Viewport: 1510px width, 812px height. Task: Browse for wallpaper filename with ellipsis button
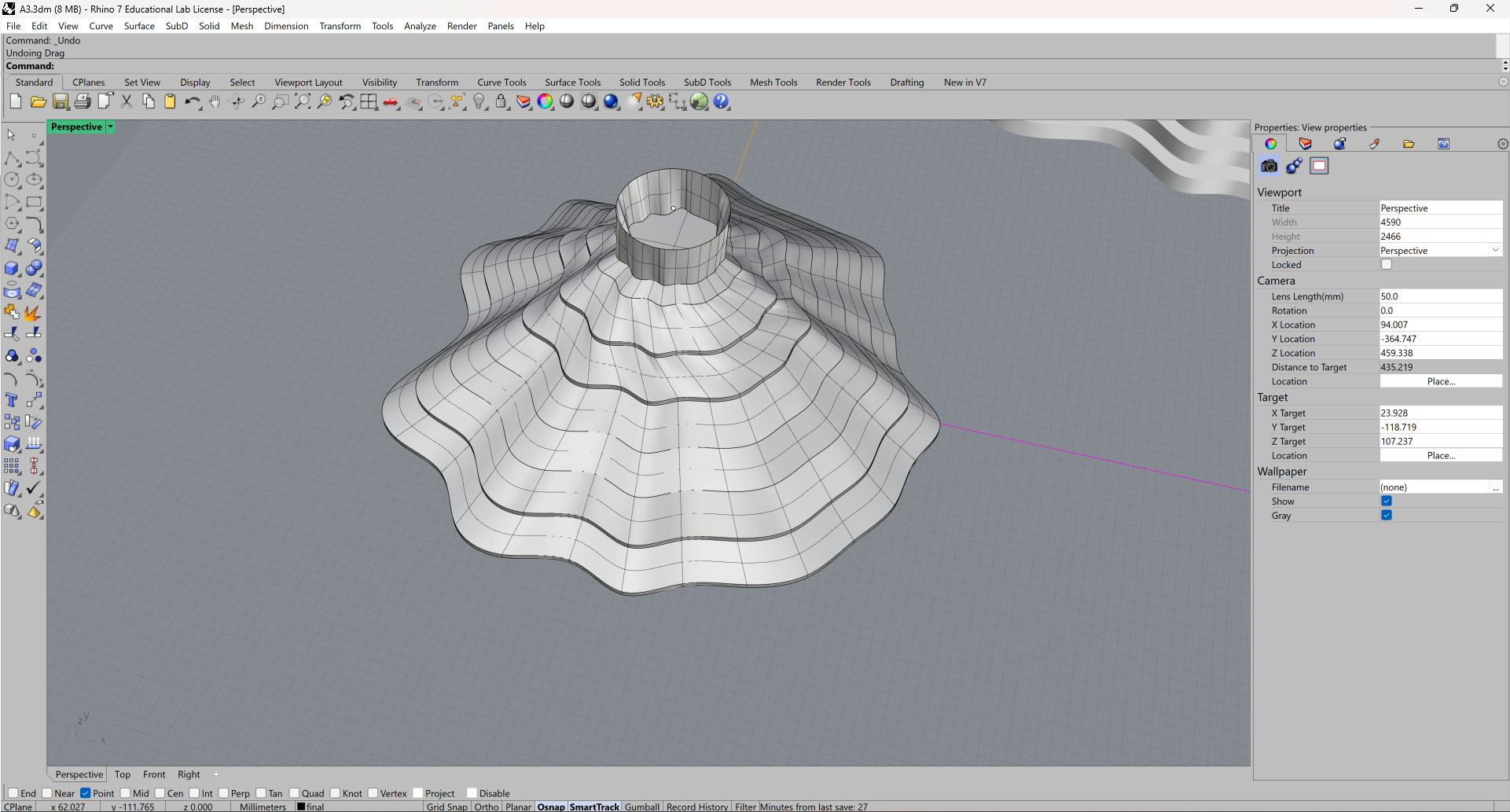tap(1496, 487)
